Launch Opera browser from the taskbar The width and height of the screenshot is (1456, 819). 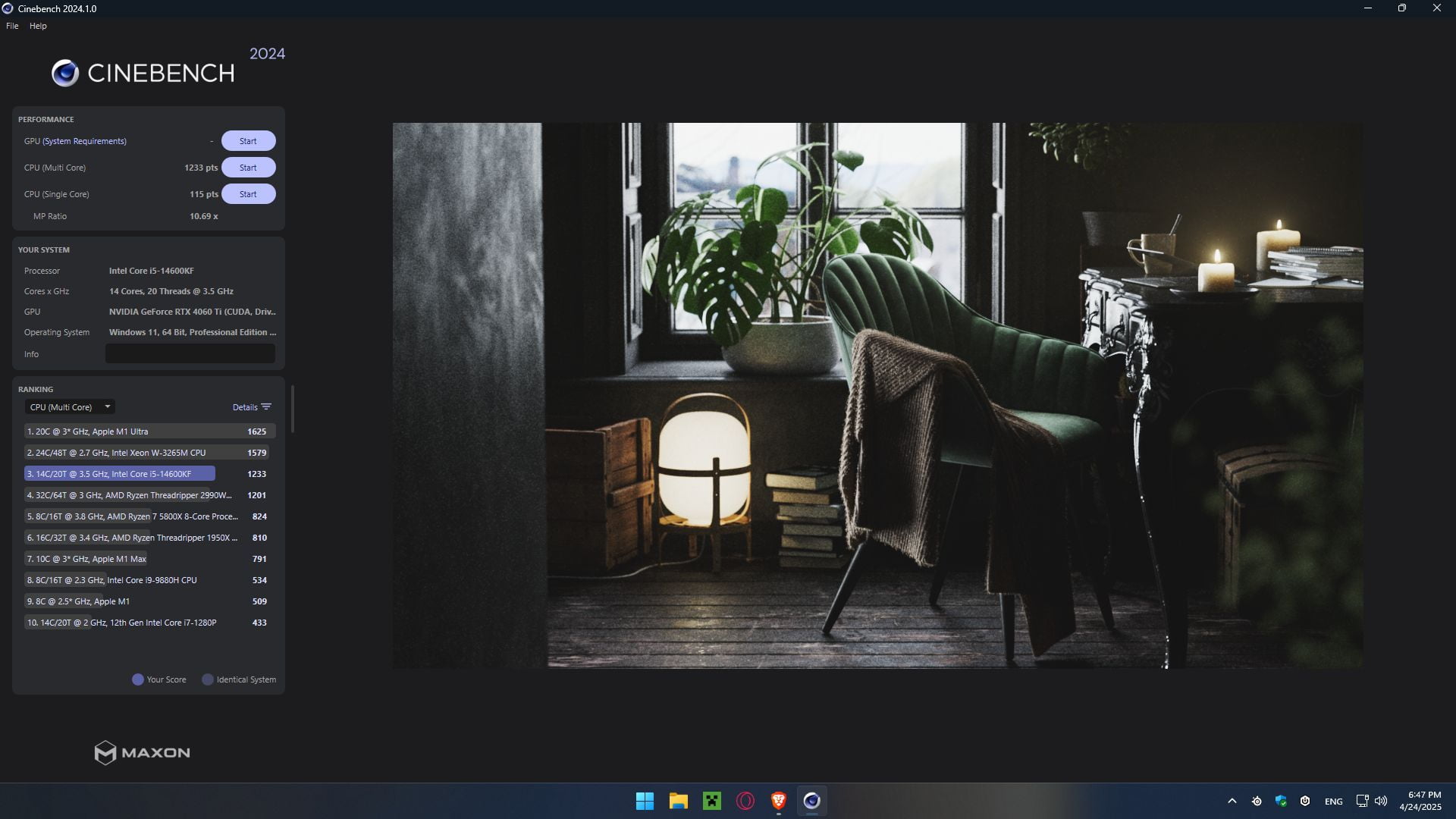[x=745, y=801]
